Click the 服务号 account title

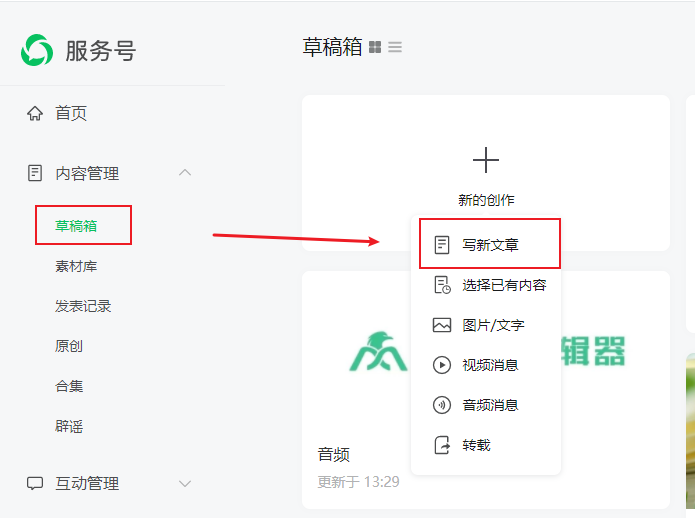point(101,51)
